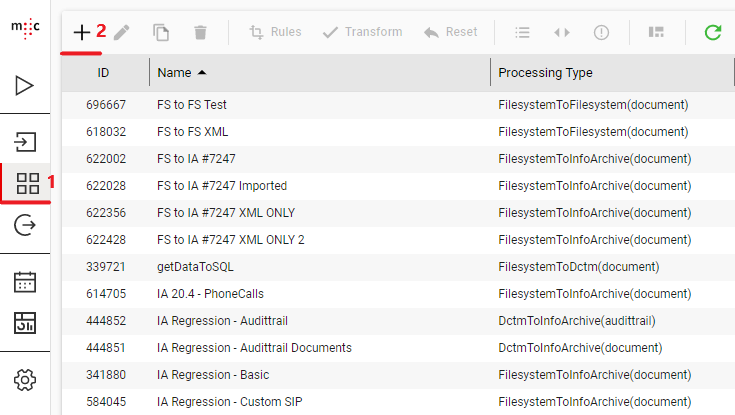The image size is (735, 415).
Task: Click the Rules button
Action: [x=275, y=32]
